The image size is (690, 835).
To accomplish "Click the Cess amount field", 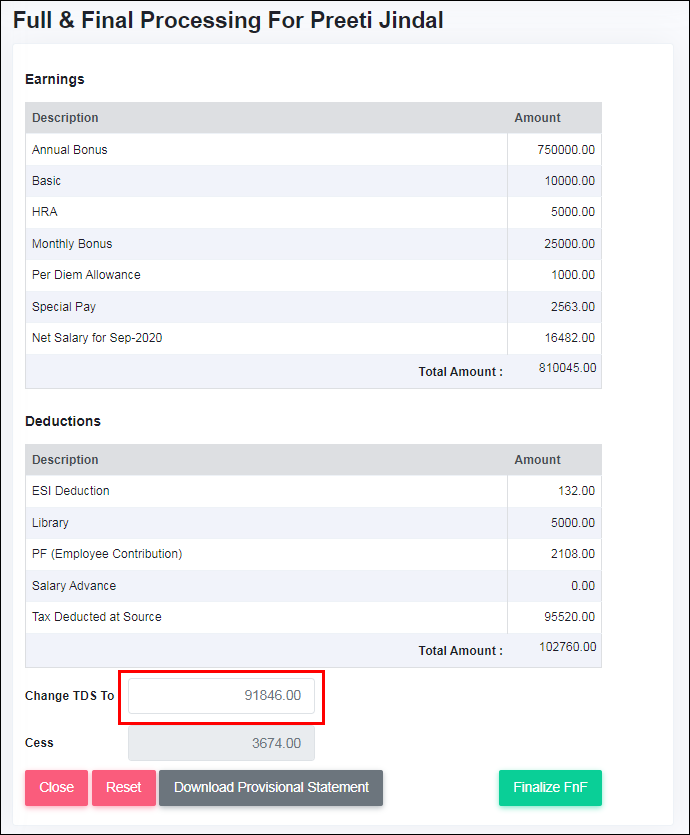I will (221, 743).
